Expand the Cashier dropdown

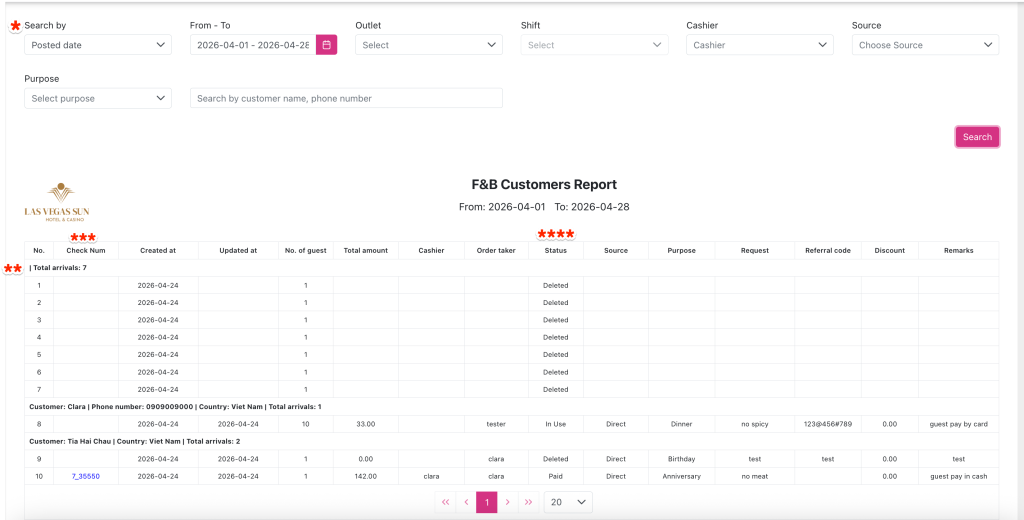760,45
